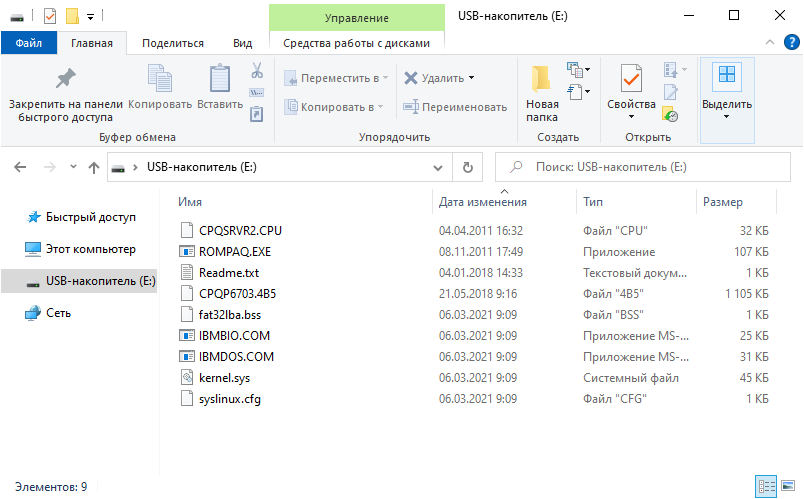Screen dimensions: 804x499
Task: Open the Easy access dropdown
Action: coord(578,92)
